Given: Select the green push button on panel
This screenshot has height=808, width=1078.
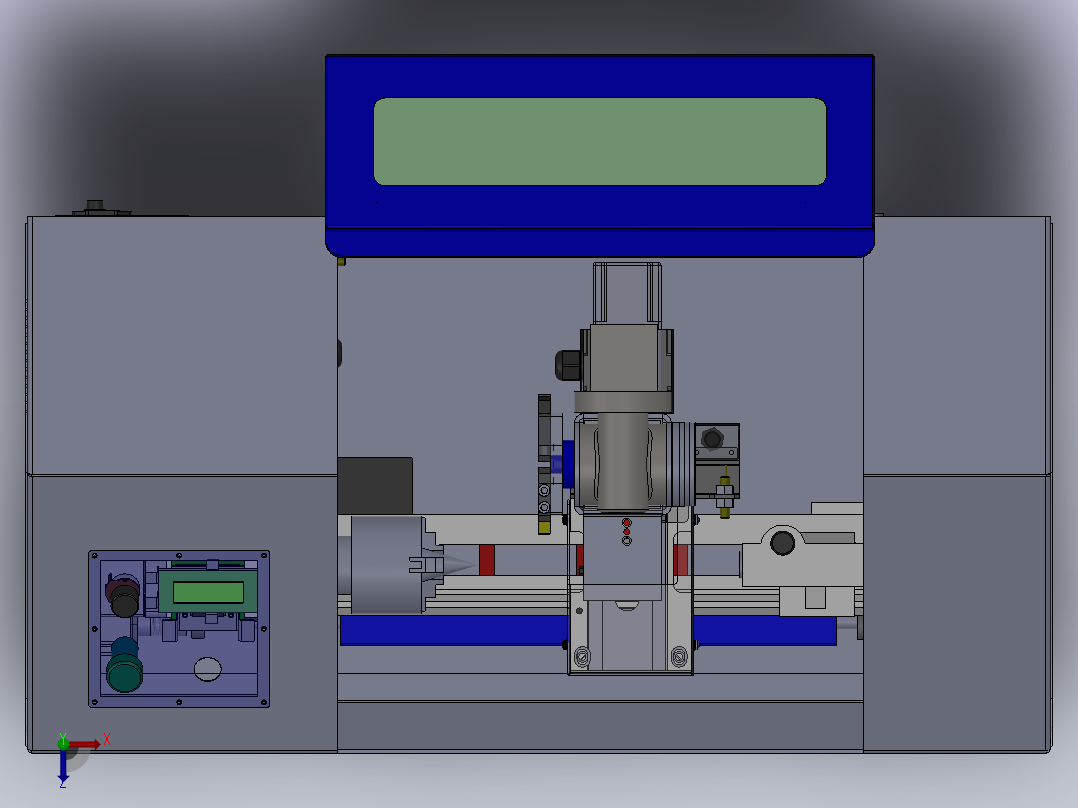Looking at the screenshot, I should (x=125, y=673).
